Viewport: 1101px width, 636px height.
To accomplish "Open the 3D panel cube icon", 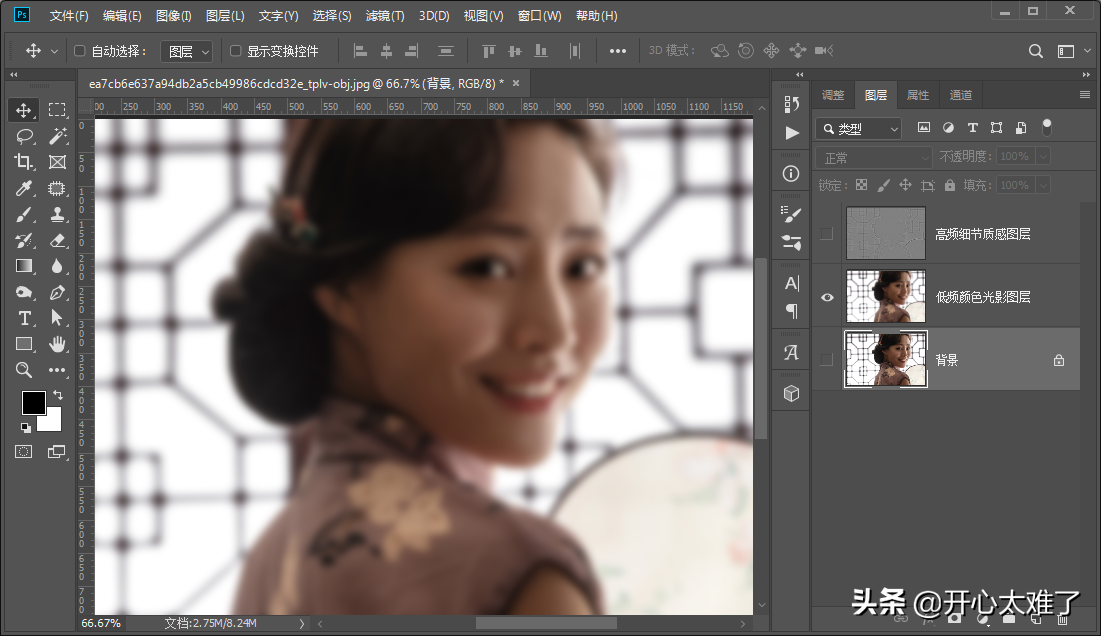I will point(791,394).
